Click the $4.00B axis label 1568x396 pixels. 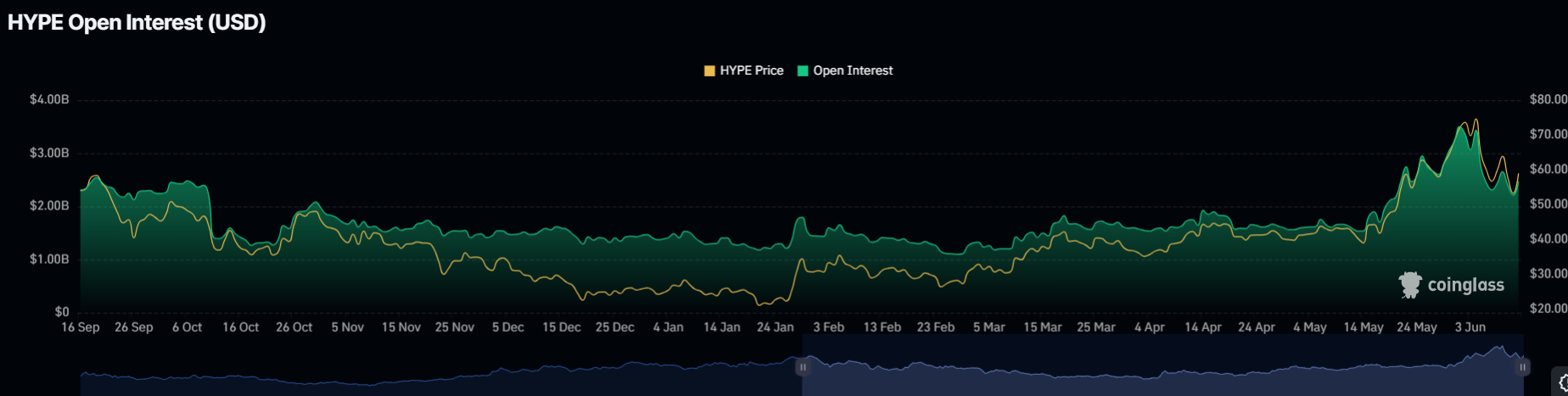pyautogui.click(x=49, y=100)
